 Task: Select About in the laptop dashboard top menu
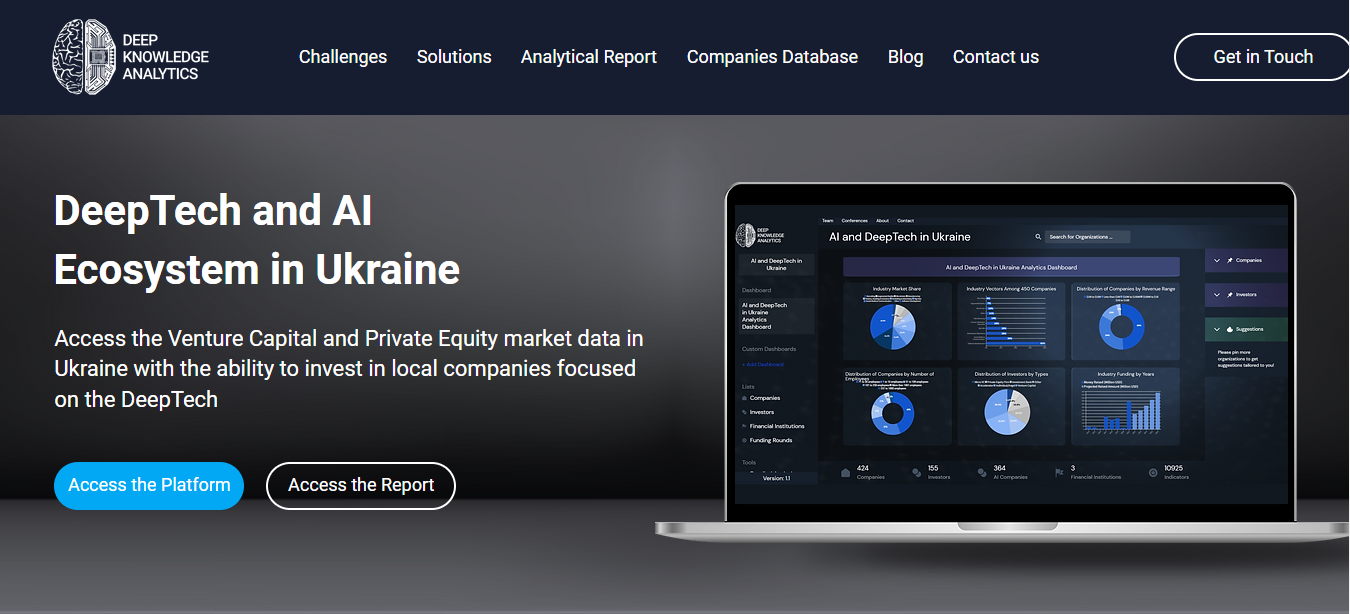(882, 221)
